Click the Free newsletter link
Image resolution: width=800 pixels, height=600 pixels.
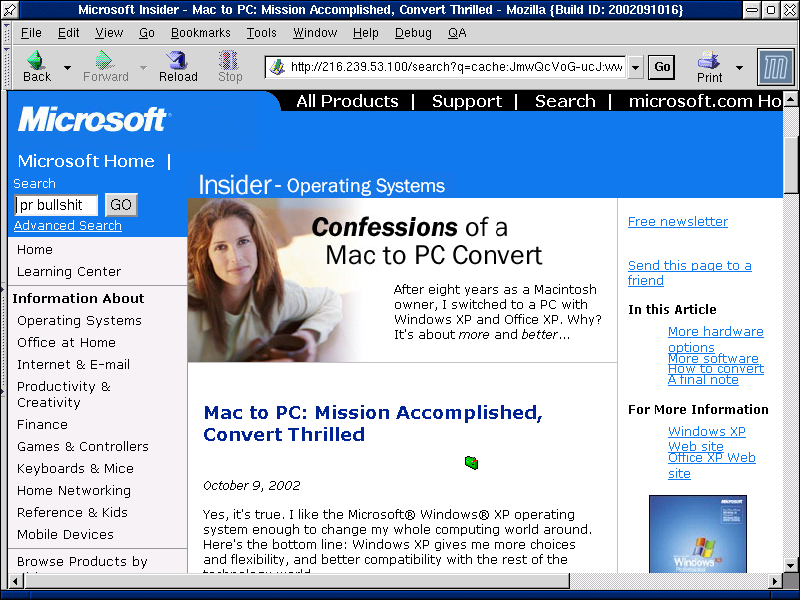[x=678, y=221]
